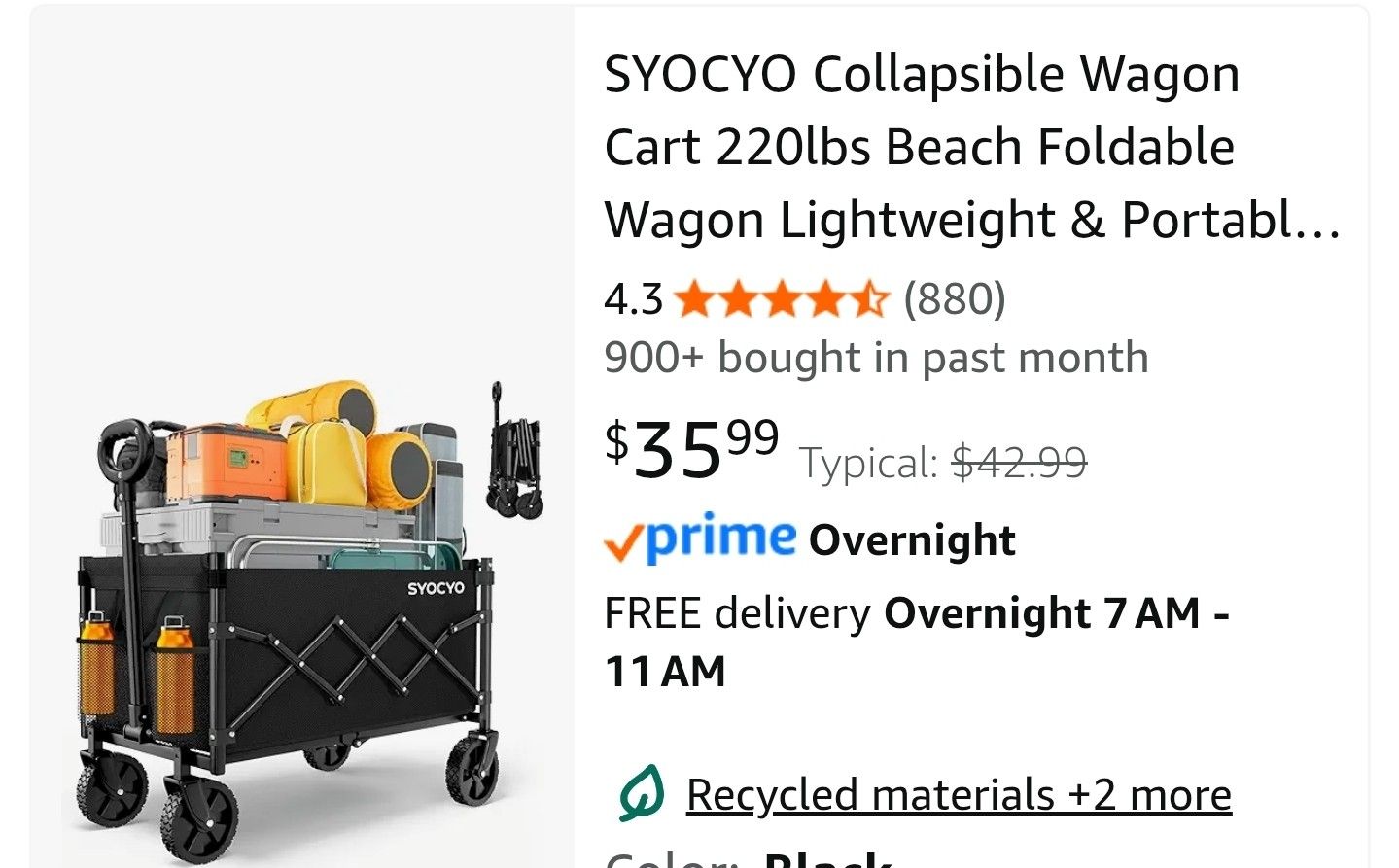The image size is (1399, 868).
Task: Click the Color: Black label
Action: 749,860
